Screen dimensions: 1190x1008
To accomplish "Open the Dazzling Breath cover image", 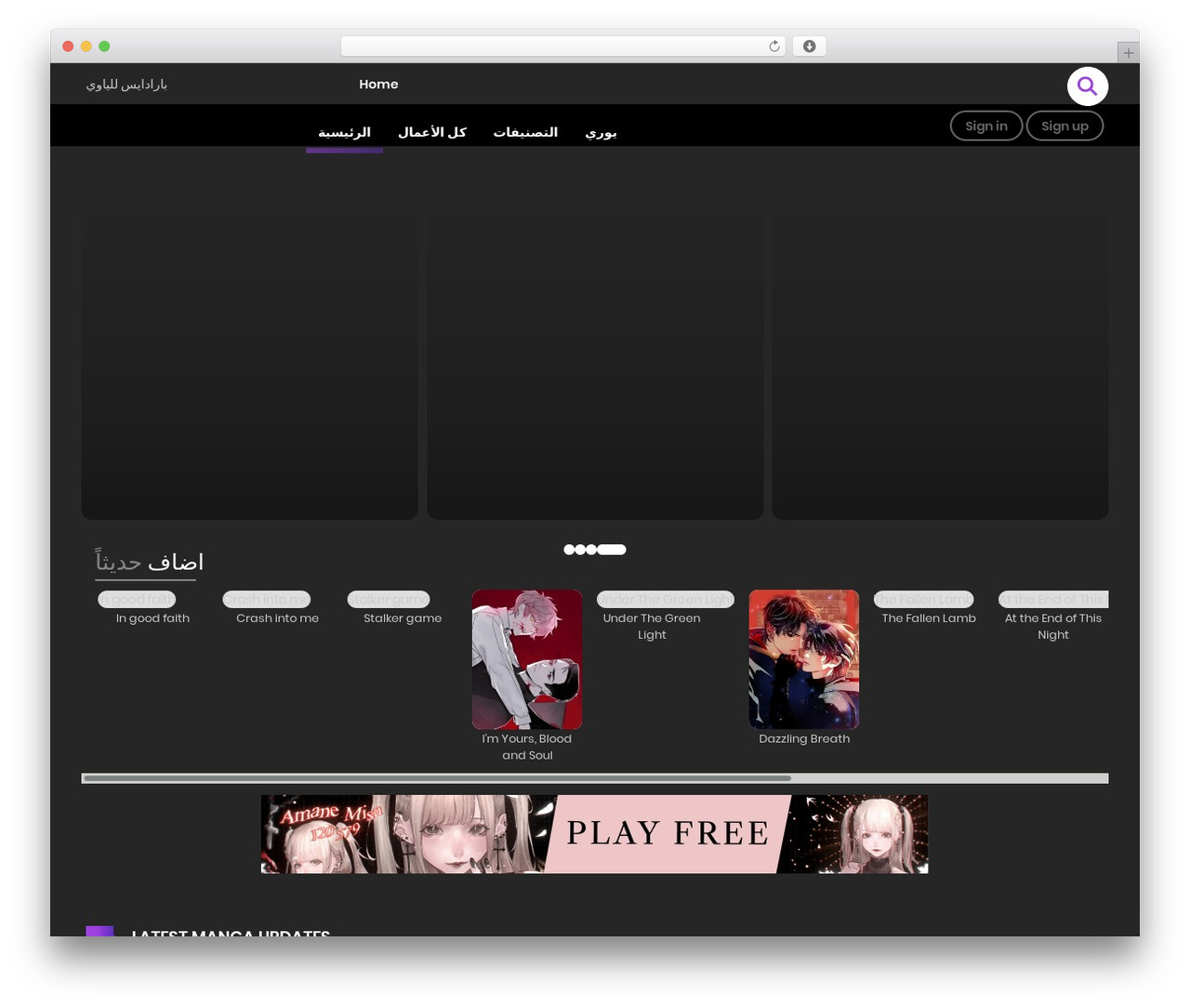I will 804,659.
